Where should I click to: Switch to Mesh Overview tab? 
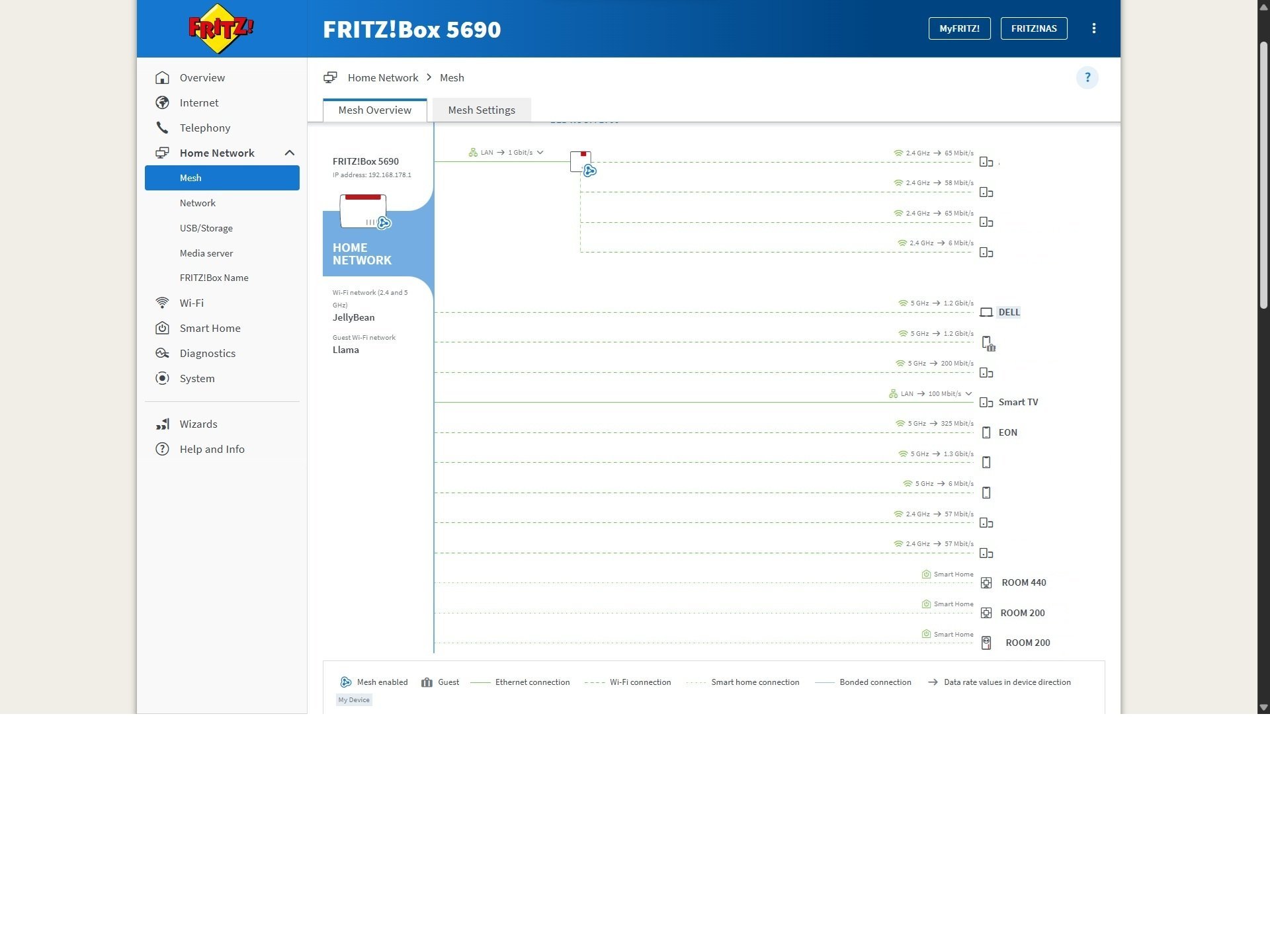pyautogui.click(x=374, y=110)
